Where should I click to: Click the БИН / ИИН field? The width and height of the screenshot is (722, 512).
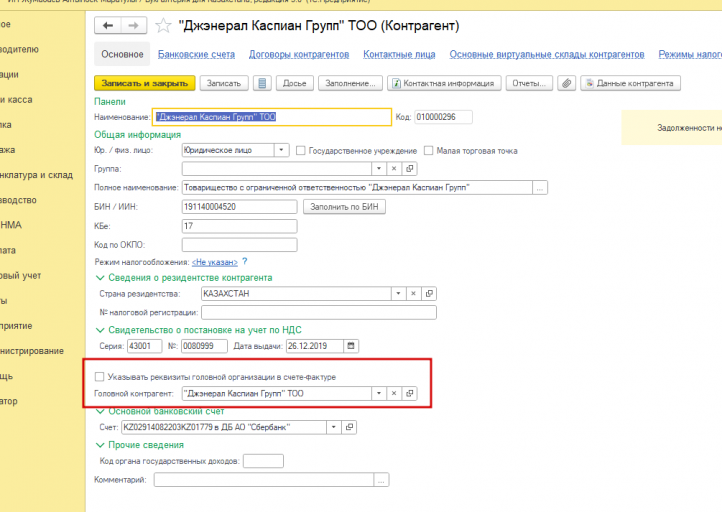pyautogui.click(x=239, y=207)
